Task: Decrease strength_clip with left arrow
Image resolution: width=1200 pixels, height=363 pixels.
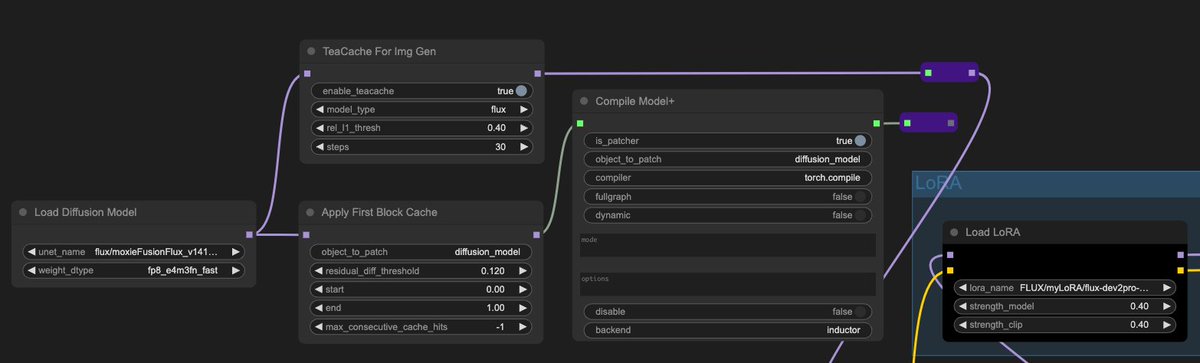Action: (x=962, y=325)
